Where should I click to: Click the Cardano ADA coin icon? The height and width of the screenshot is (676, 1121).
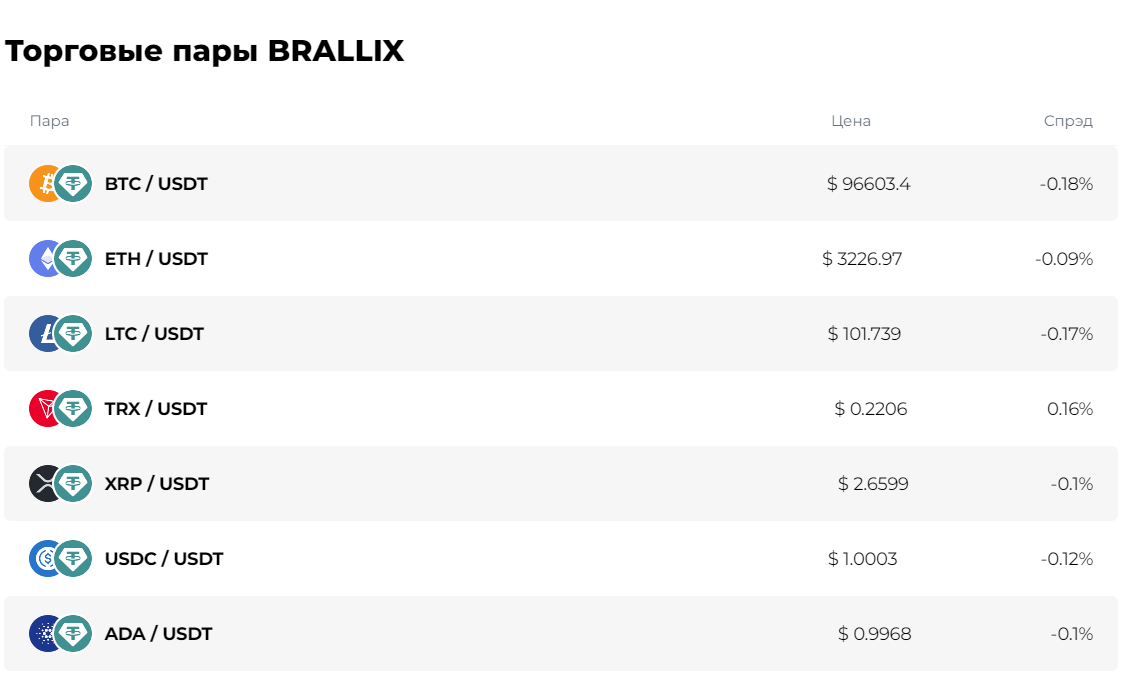(x=41, y=634)
